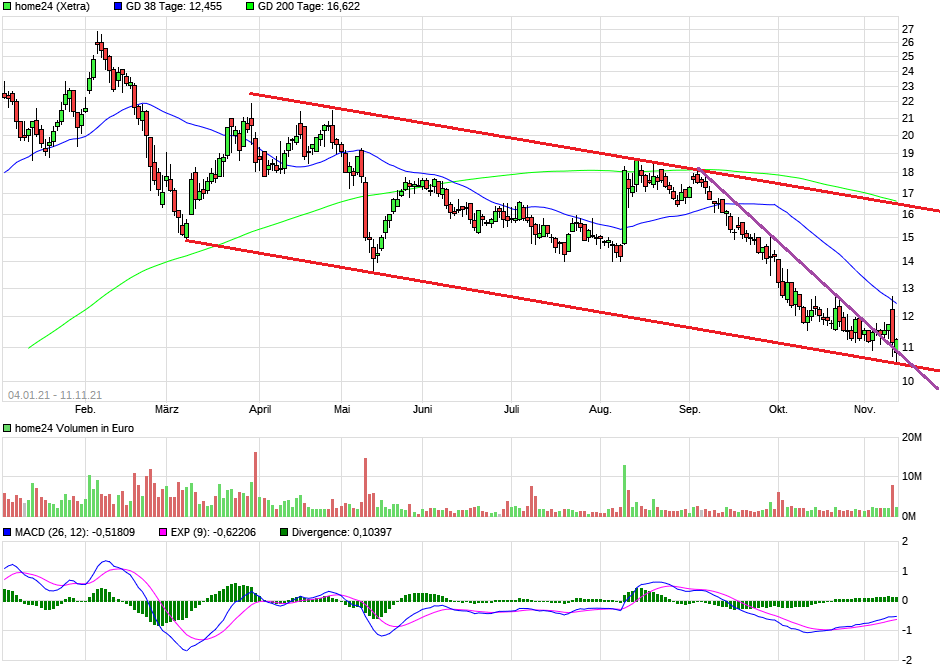Click the 'Aug.' month axis label

click(x=600, y=409)
